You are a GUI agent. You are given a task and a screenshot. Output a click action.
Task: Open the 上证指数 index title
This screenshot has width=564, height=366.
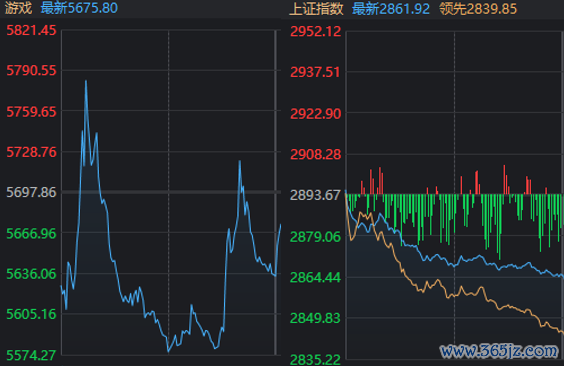tap(317, 9)
